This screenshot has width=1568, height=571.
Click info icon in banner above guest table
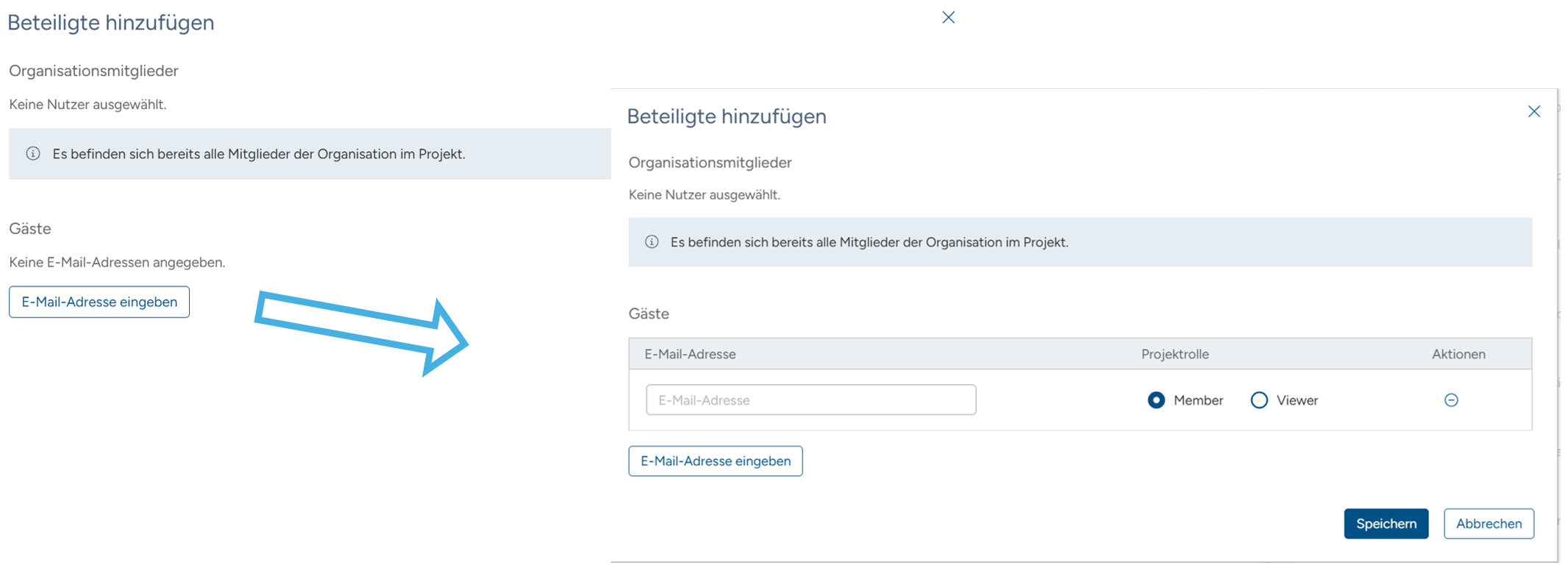pyautogui.click(x=652, y=242)
